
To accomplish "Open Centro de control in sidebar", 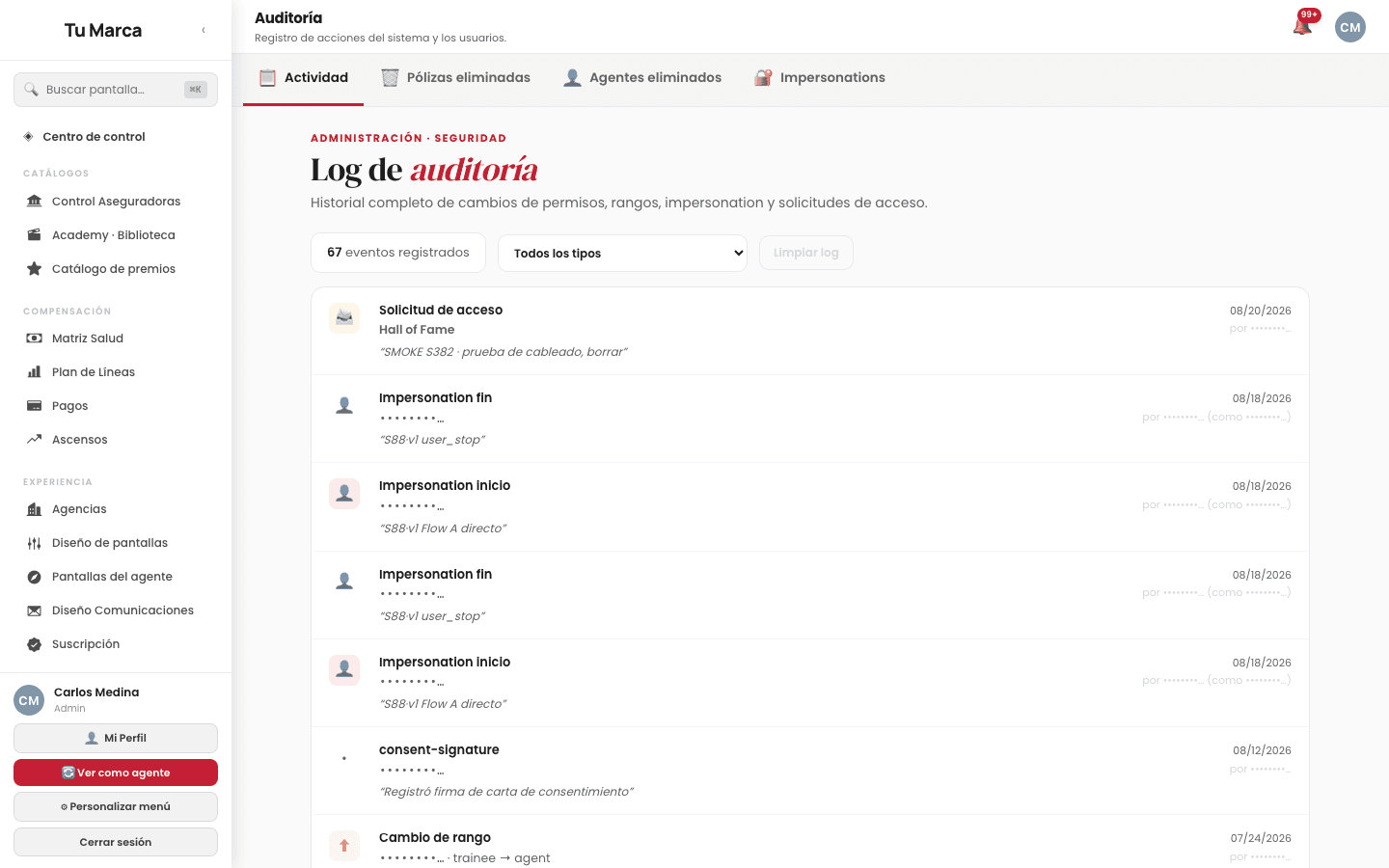I will [116, 137].
